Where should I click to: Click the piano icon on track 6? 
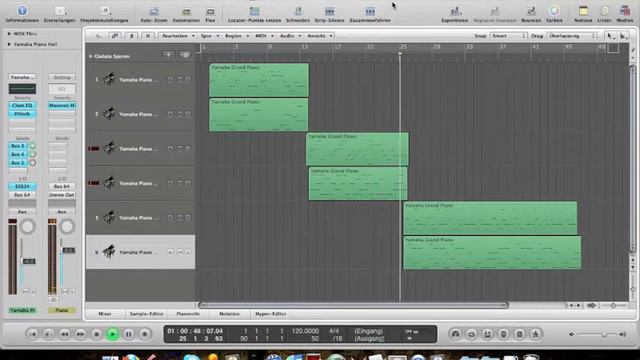109,252
